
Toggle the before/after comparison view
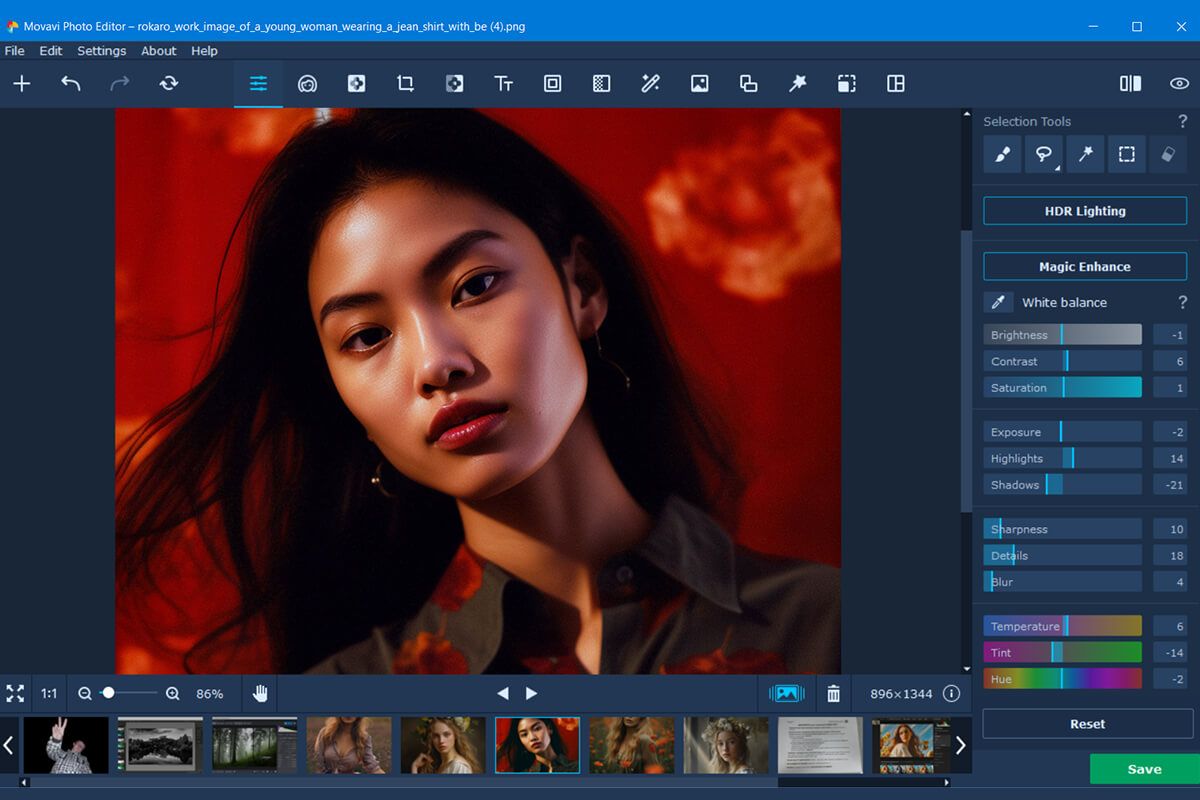coord(1131,84)
